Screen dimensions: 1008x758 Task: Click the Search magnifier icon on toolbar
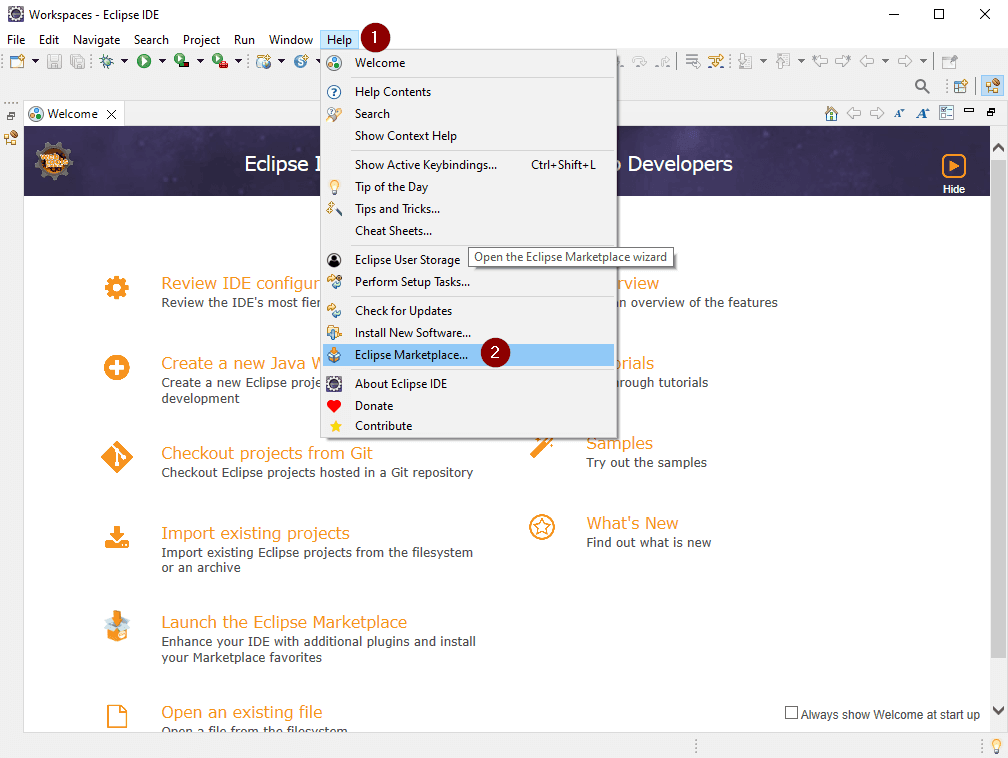coord(922,86)
